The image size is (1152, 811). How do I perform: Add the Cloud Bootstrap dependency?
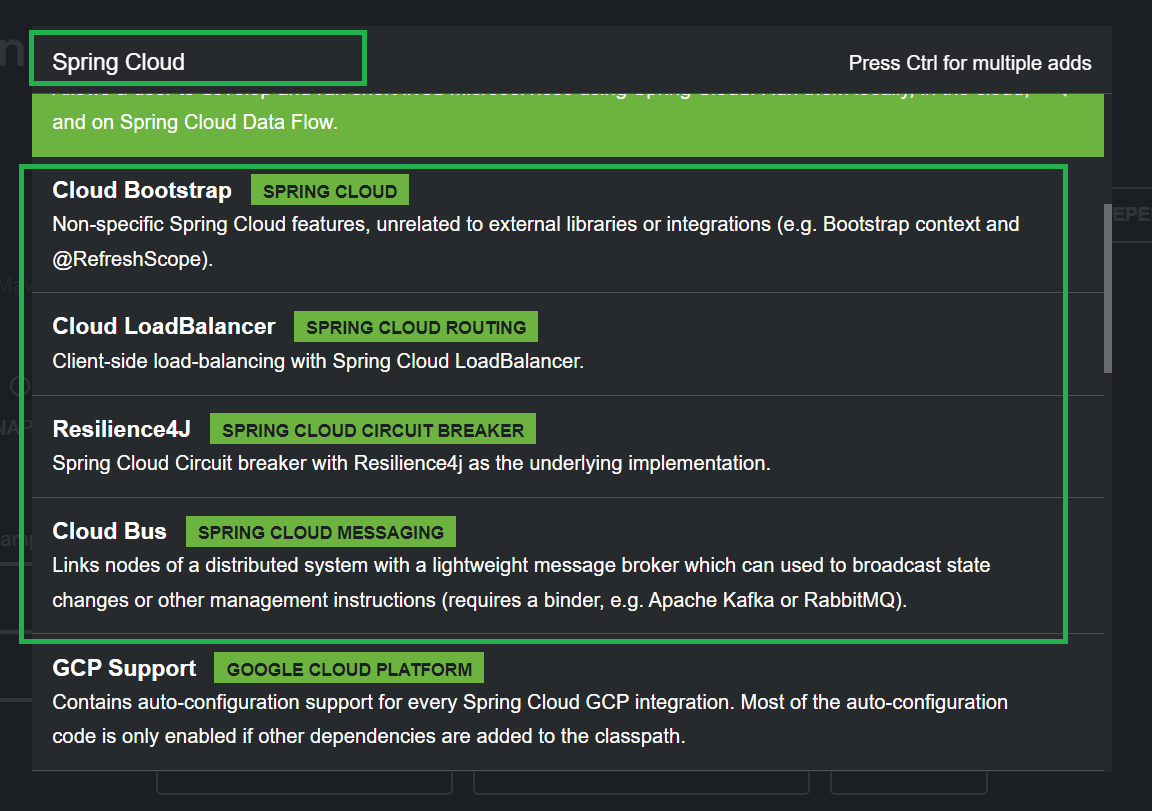[x=142, y=191]
